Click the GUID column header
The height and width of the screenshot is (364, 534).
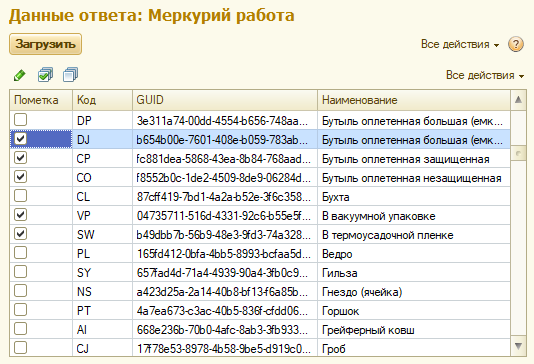[225, 100]
